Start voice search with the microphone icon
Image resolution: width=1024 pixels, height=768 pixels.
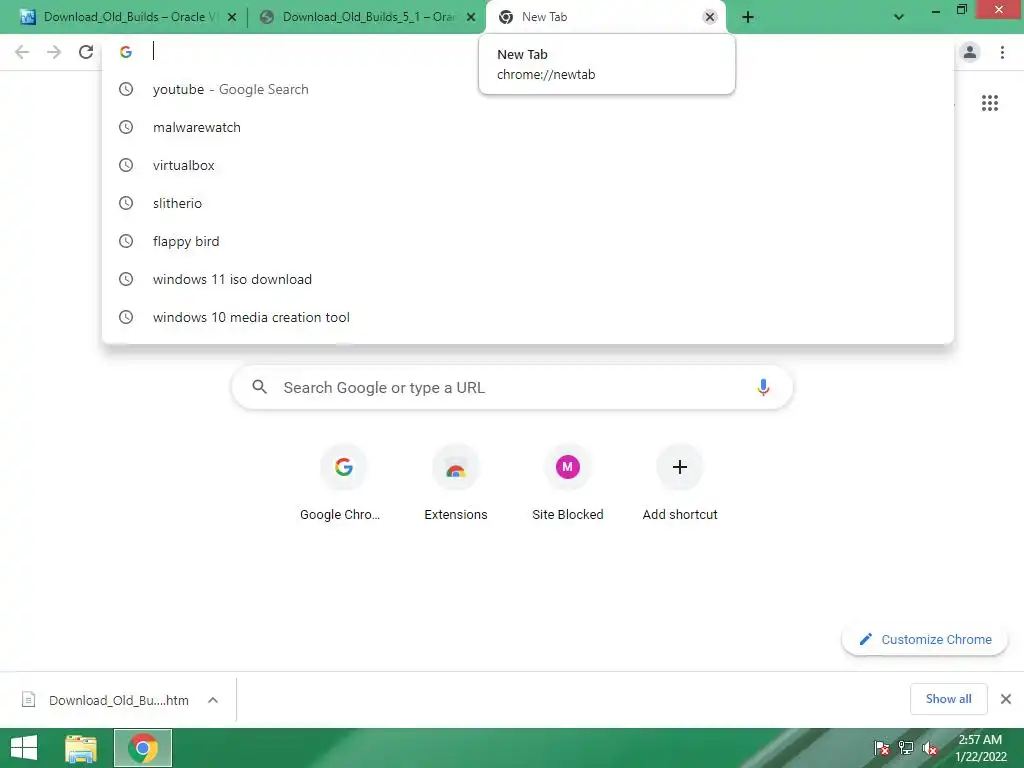pyautogui.click(x=763, y=387)
